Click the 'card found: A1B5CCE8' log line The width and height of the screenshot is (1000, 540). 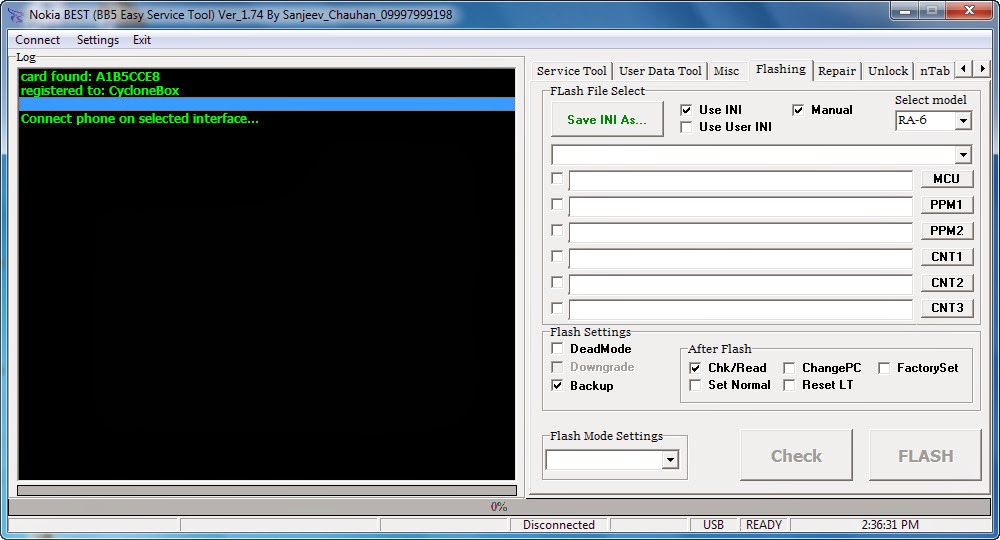pyautogui.click(x=90, y=77)
